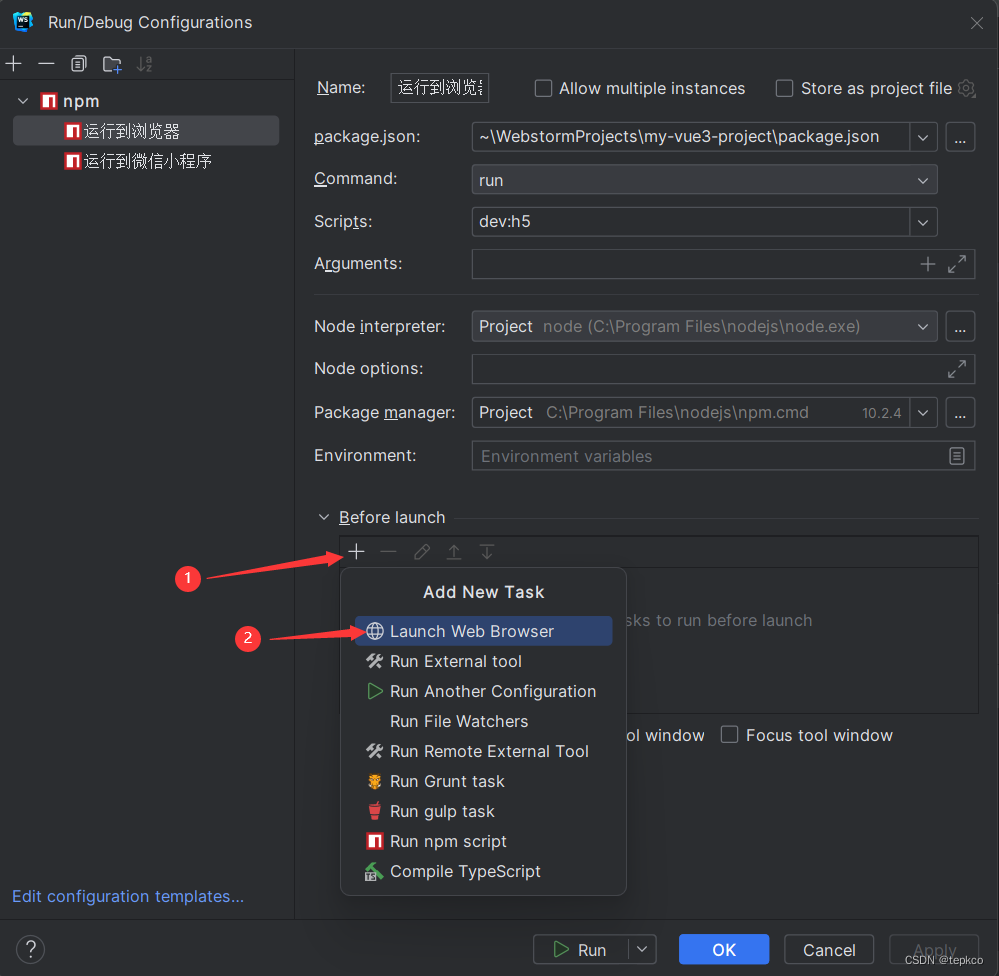Browse for package.json with ellipsis button

pyautogui.click(x=960, y=137)
